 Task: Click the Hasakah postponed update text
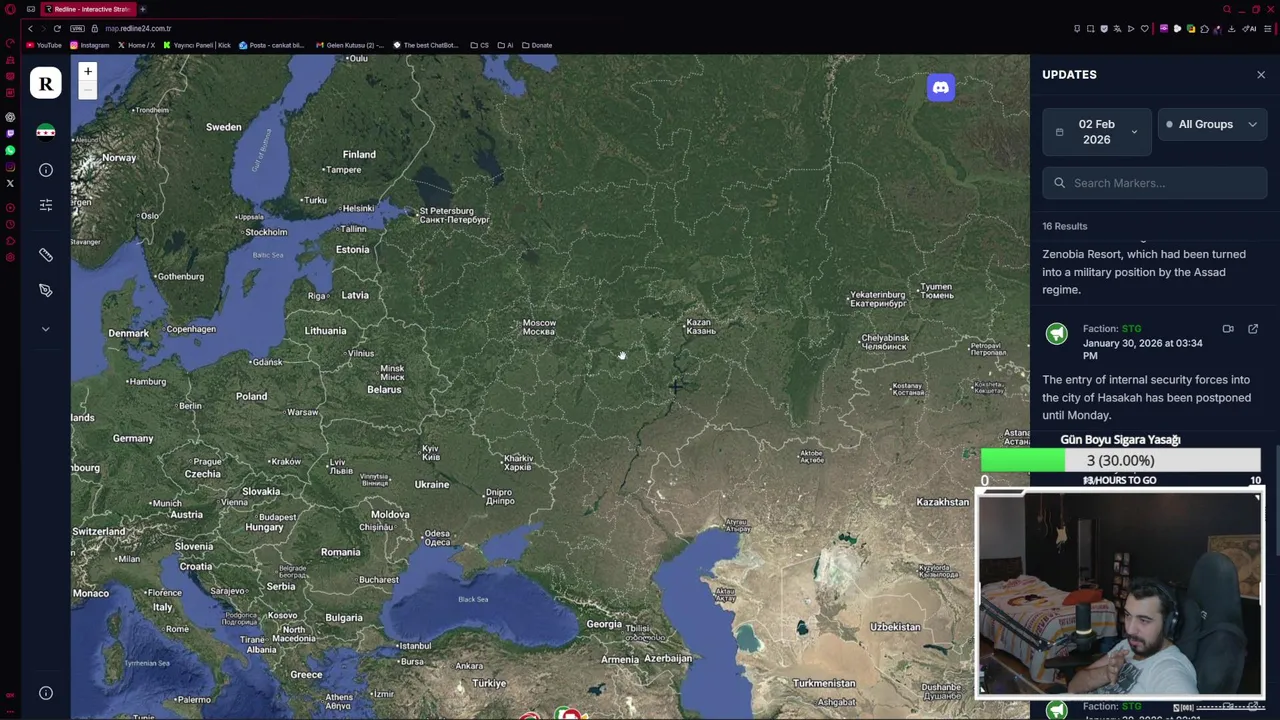(x=1146, y=397)
